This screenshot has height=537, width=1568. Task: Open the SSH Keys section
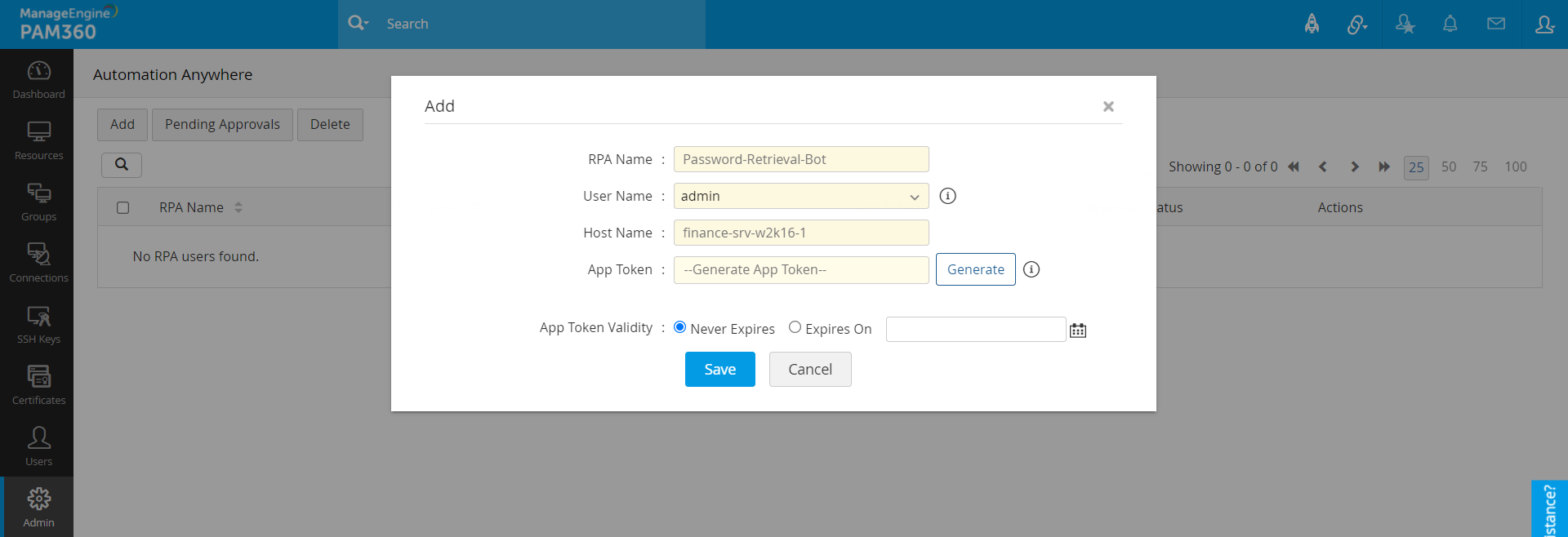(38, 325)
